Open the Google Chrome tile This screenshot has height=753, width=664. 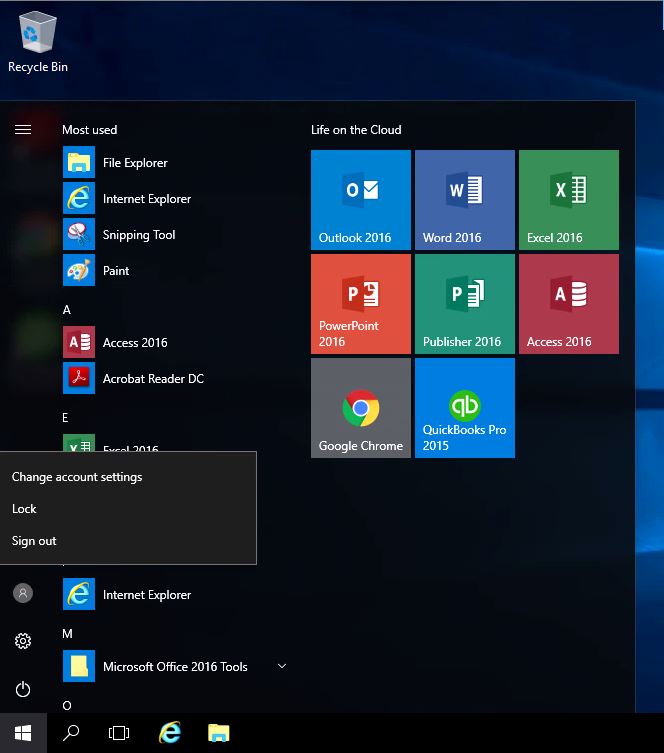tap(361, 408)
